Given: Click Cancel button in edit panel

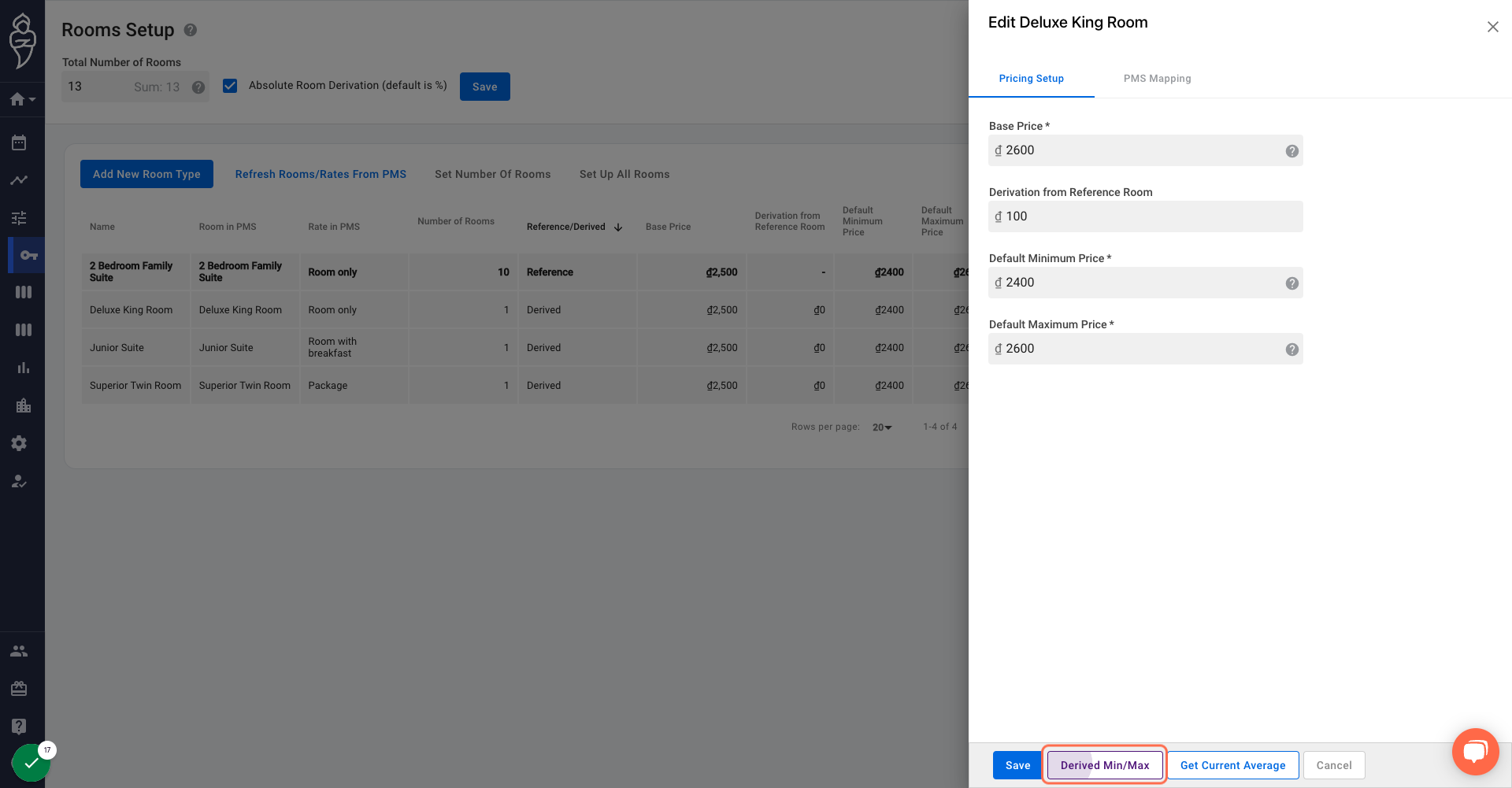Looking at the screenshot, I should (1334, 765).
